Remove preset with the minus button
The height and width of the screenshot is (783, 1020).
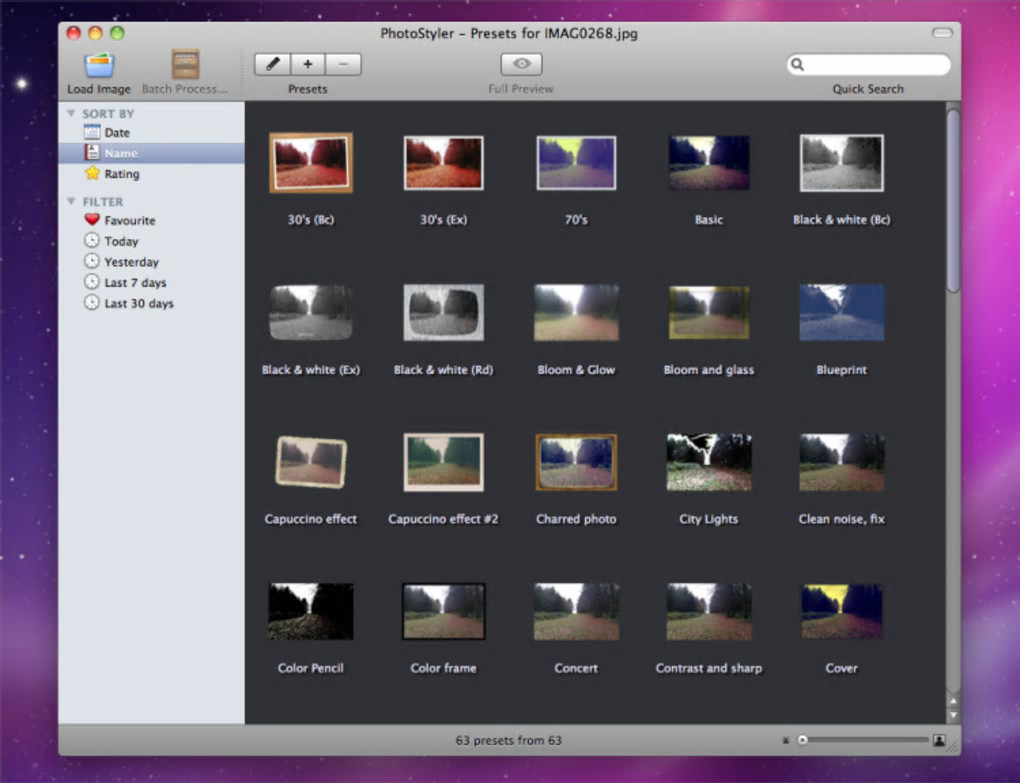[343, 64]
